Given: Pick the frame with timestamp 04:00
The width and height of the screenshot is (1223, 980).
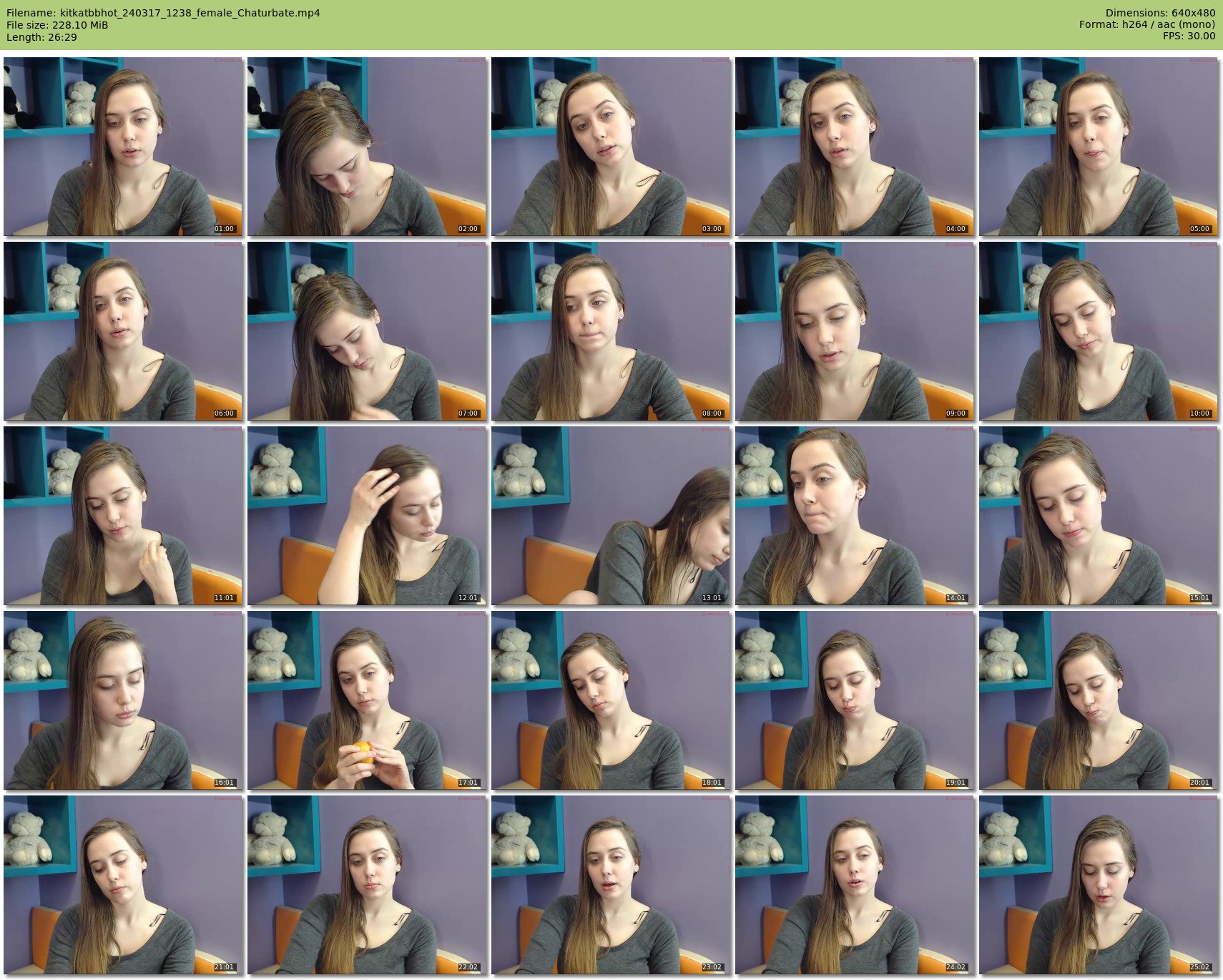Looking at the screenshot, I should (x=855, y=147).
